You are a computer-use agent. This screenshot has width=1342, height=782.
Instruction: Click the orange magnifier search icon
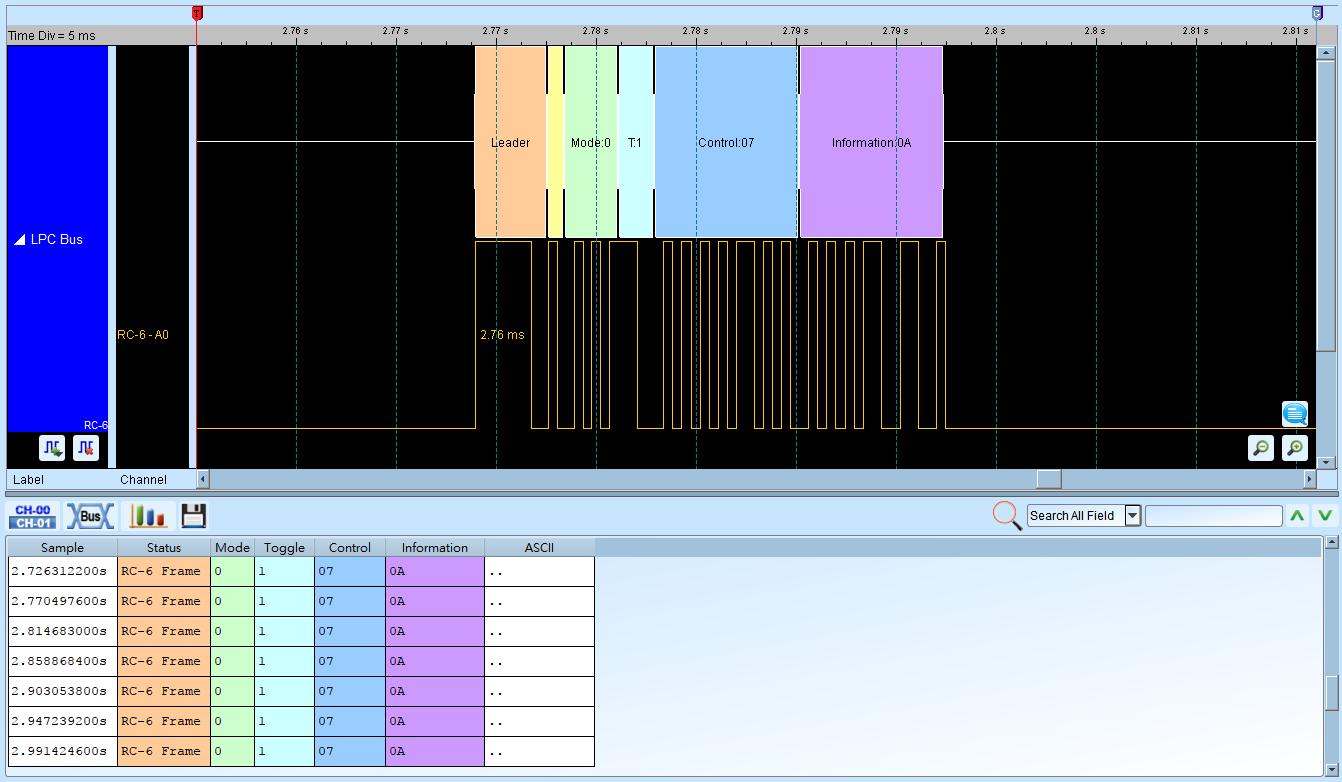click(1006, 516)
